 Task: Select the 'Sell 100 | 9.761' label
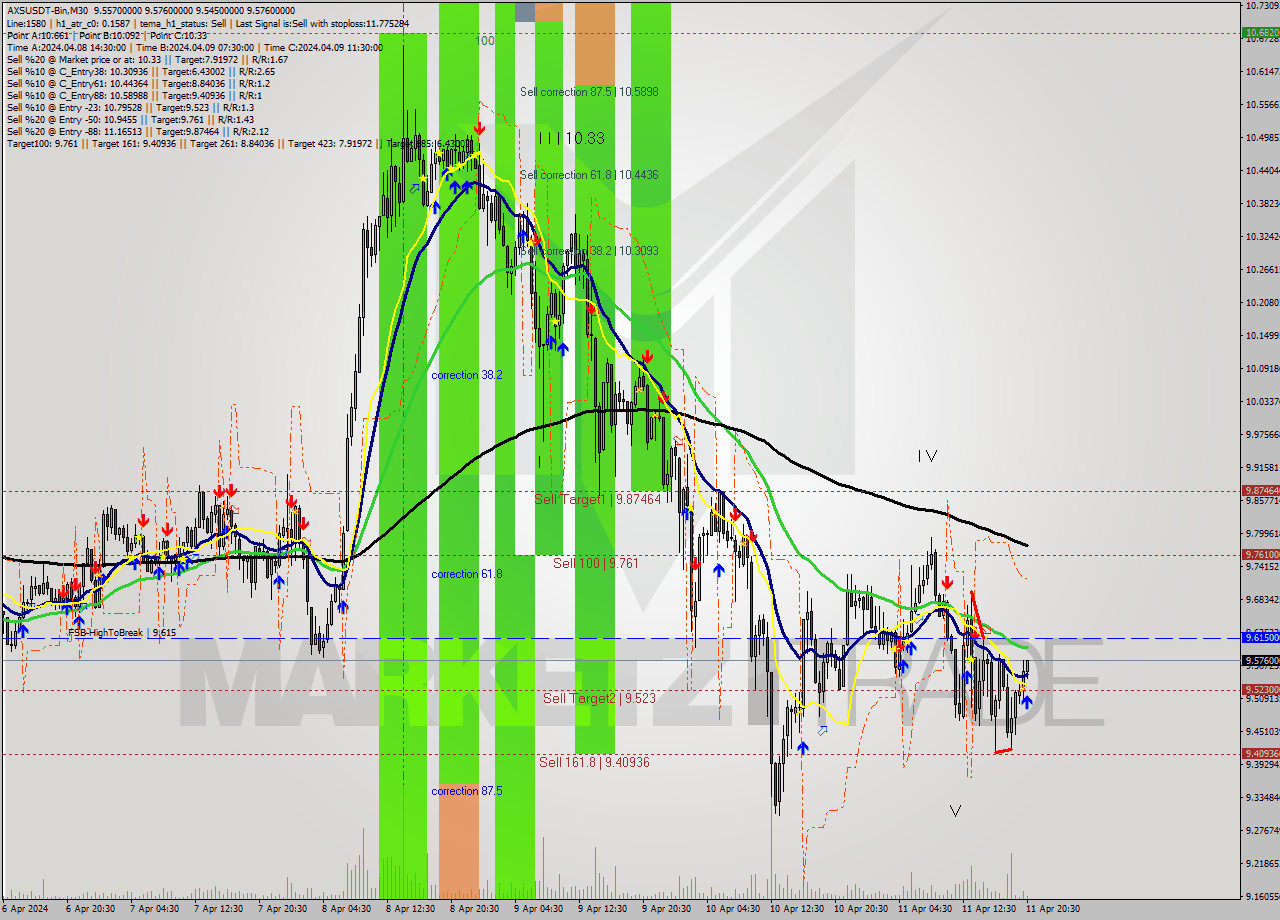(596, 563)
